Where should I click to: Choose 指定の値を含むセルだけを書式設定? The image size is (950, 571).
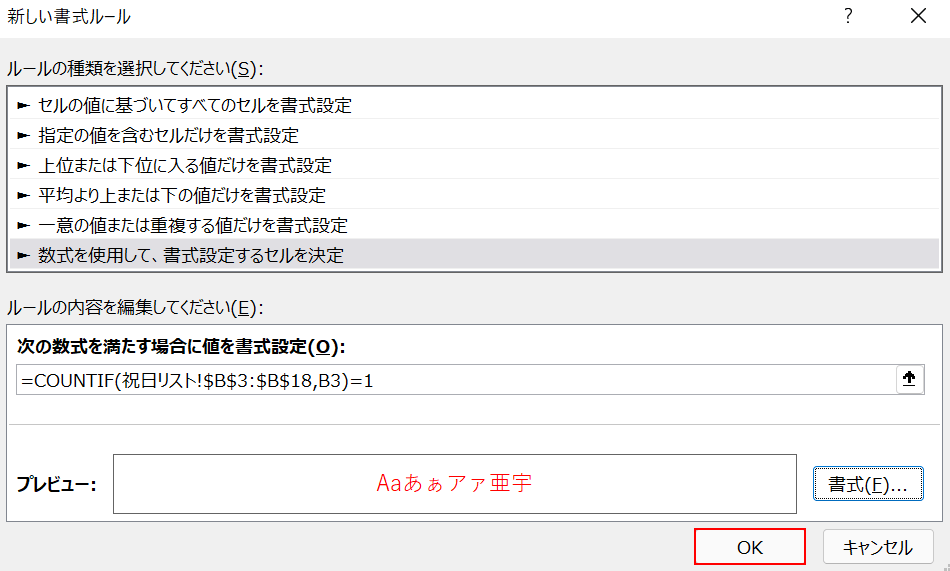point(474,135)
